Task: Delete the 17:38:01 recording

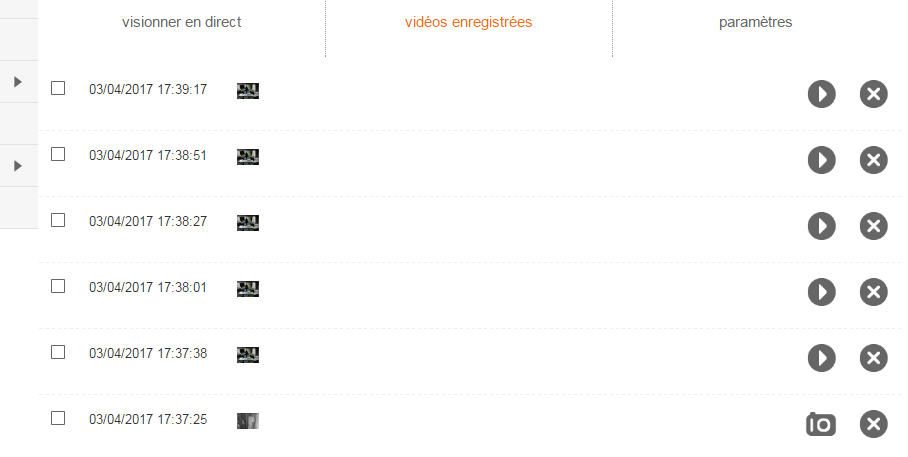Action: pyautogui.click(x=873, y=292)
